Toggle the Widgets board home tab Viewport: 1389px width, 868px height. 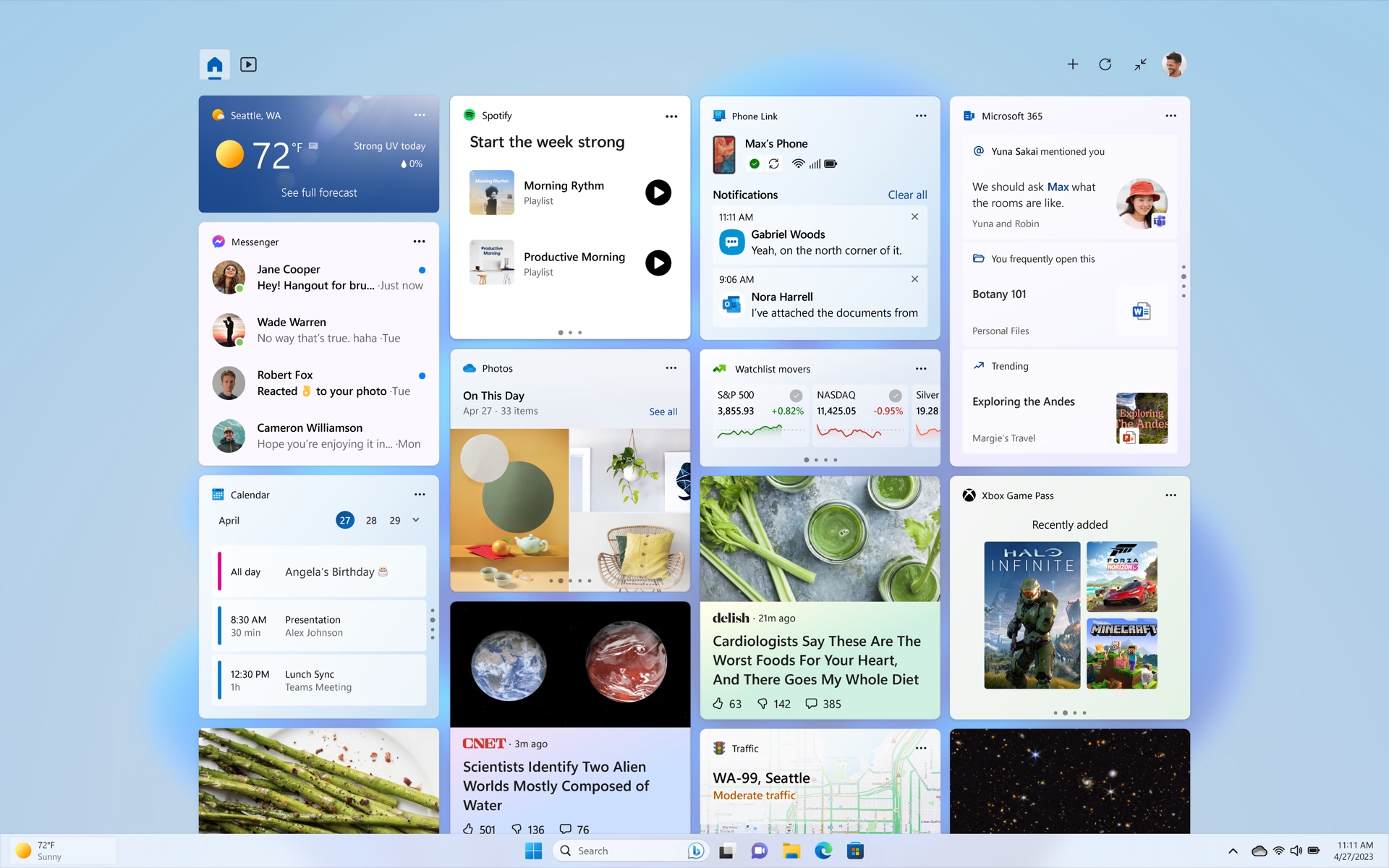pyautogui.click(x=215, y=63)
